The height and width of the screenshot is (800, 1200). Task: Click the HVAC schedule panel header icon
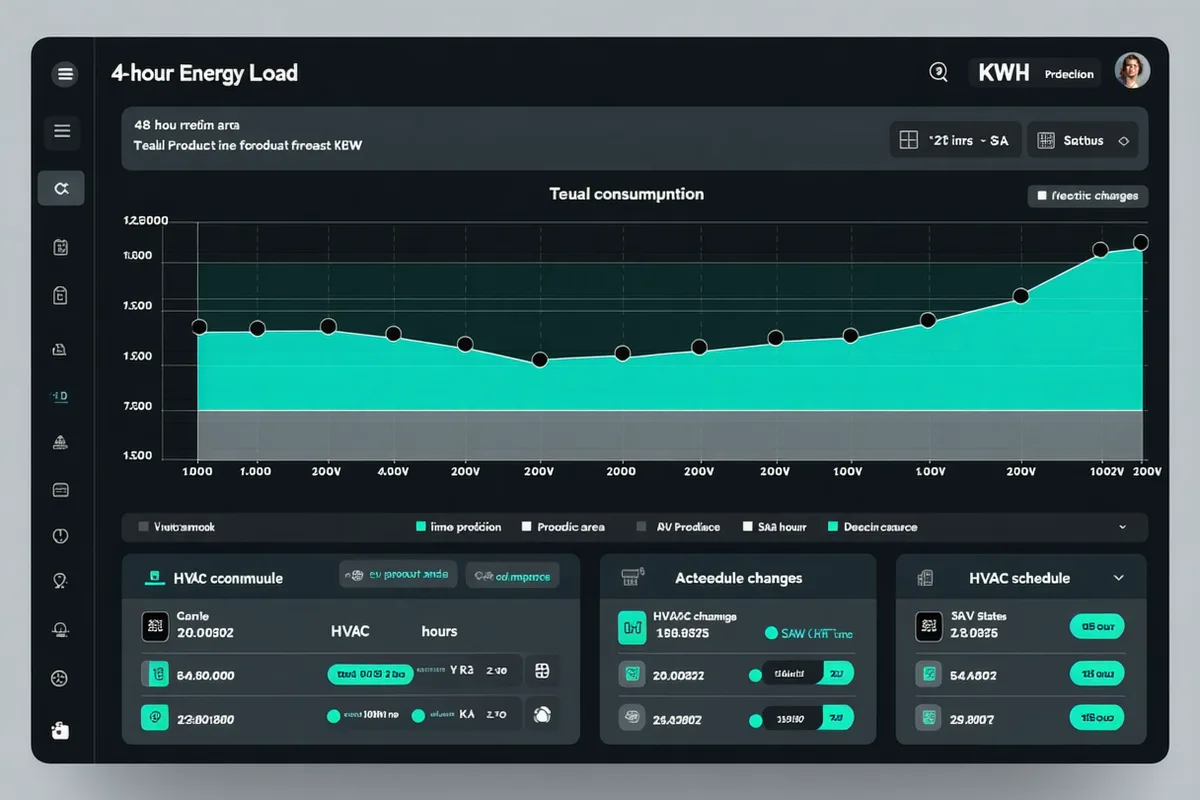pyautogui.click(x=925, y=578)
